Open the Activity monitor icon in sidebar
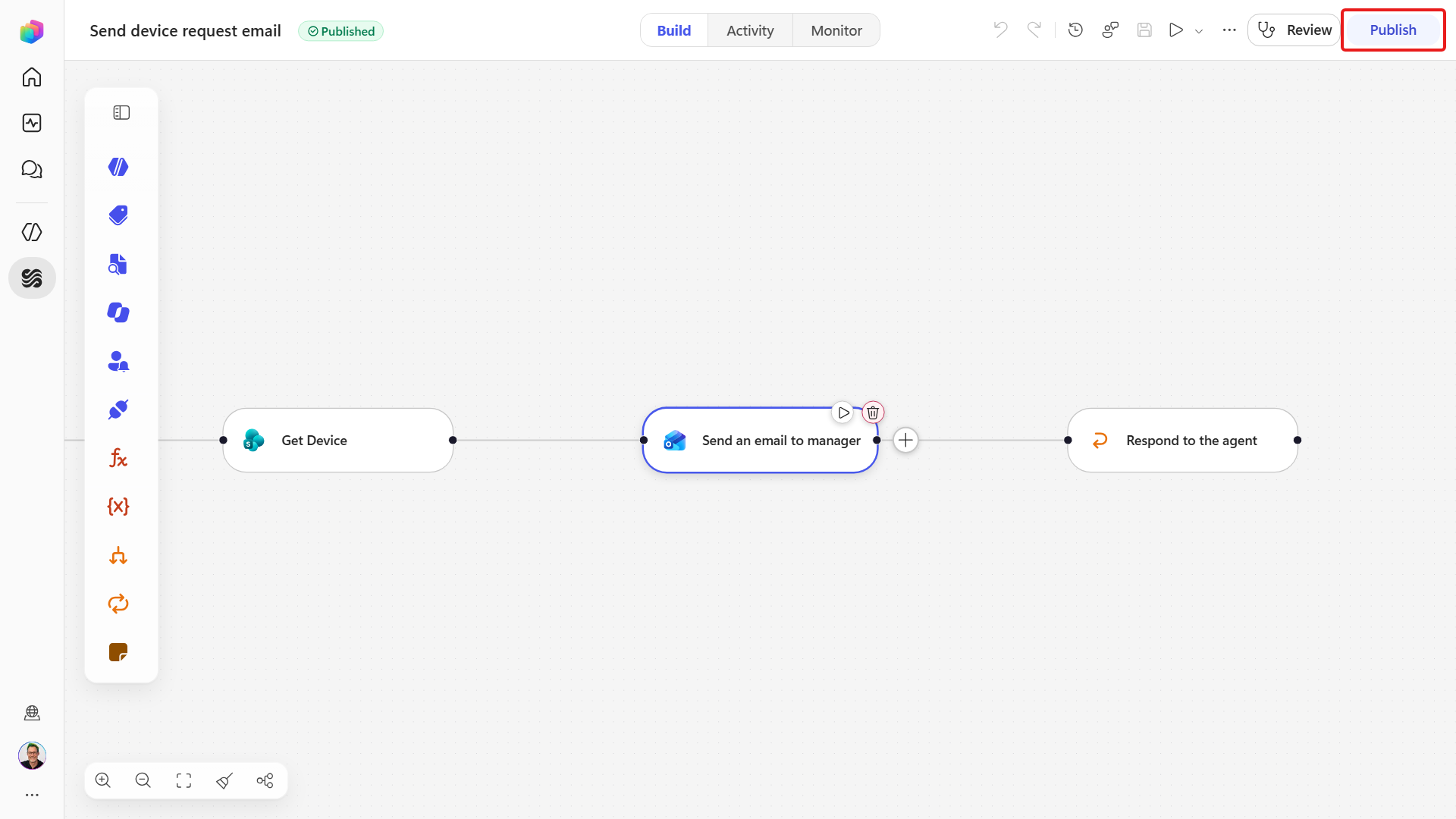The width and height of the screenshot is (1456, 819). pyautogui.click(x=32, y=123)
